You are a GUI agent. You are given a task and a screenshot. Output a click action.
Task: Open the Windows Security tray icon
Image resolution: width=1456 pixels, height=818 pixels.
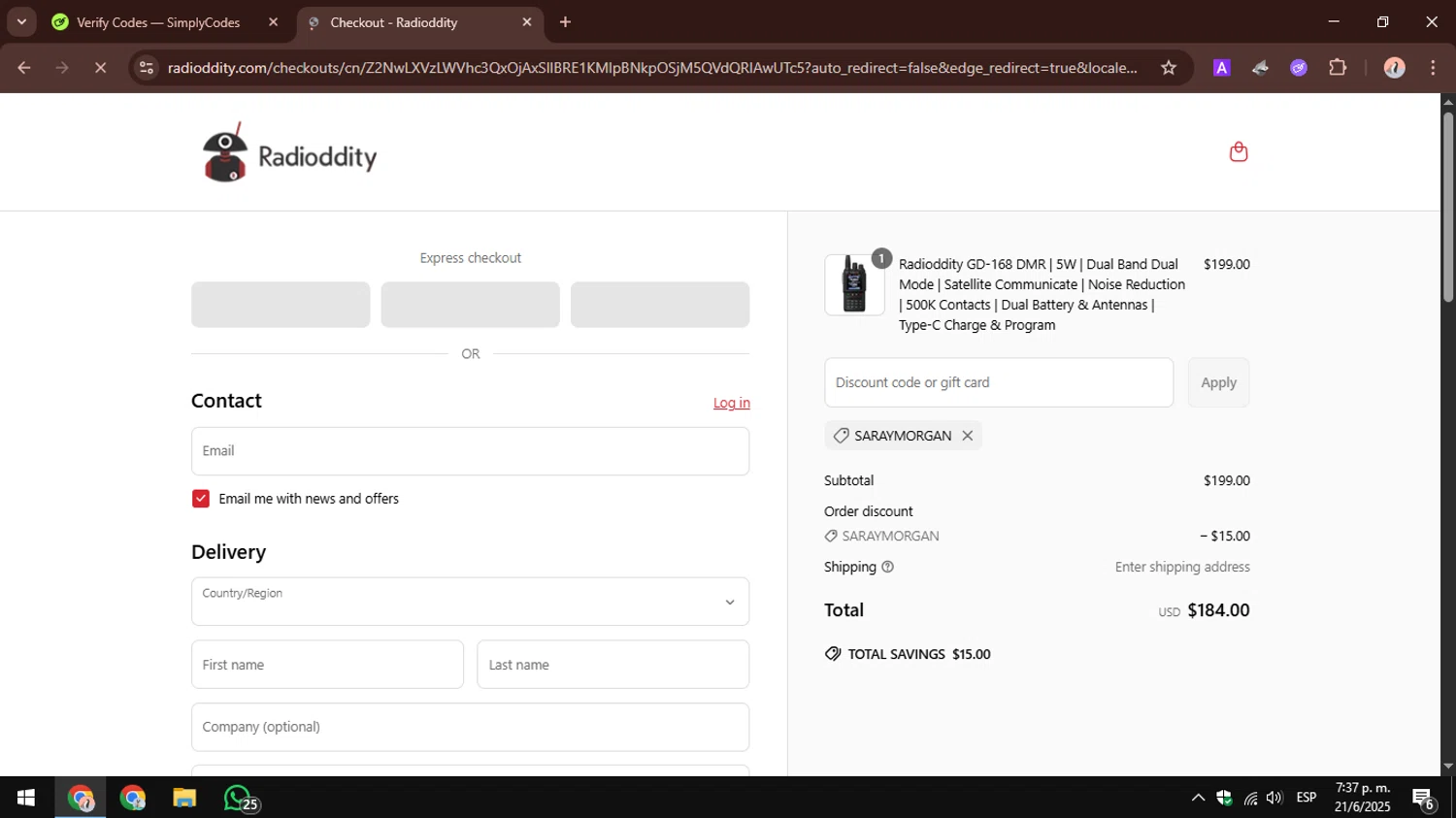point(1224,798)
